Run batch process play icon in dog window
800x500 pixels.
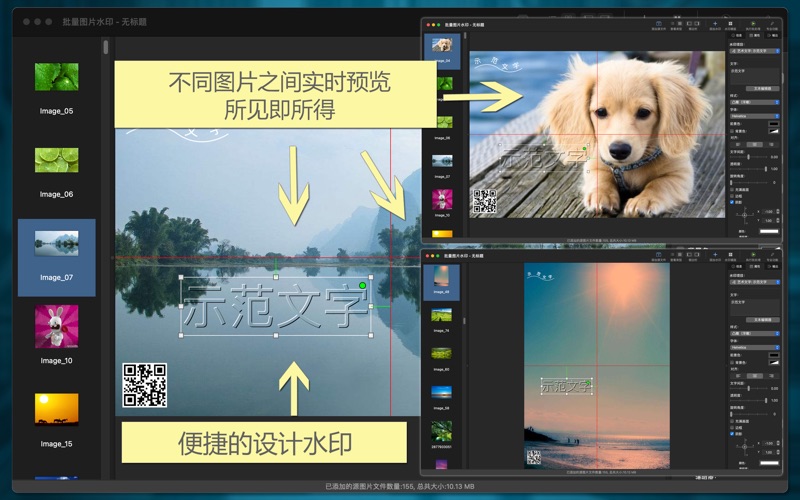[753, 22]
